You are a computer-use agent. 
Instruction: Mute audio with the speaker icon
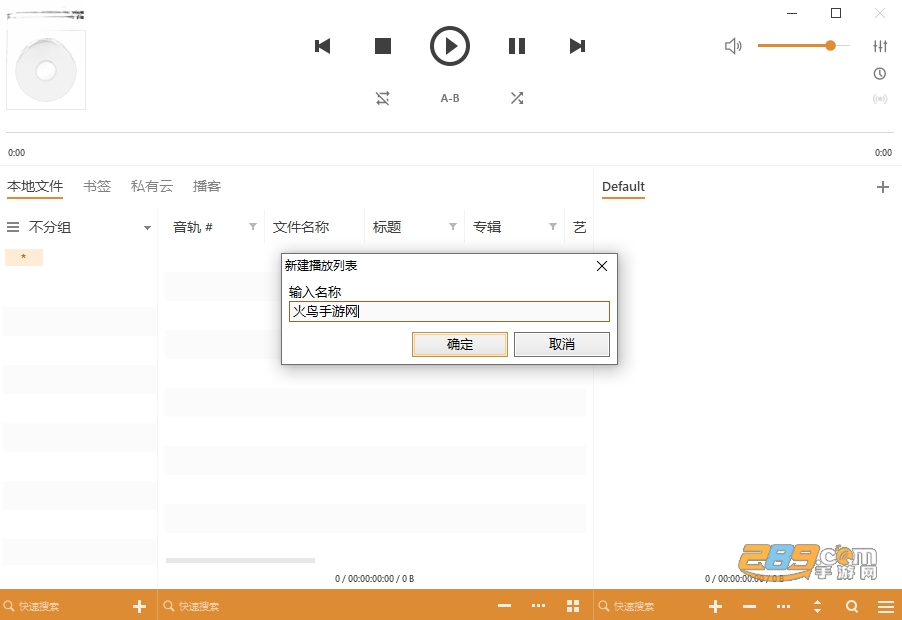click(733, 46)
